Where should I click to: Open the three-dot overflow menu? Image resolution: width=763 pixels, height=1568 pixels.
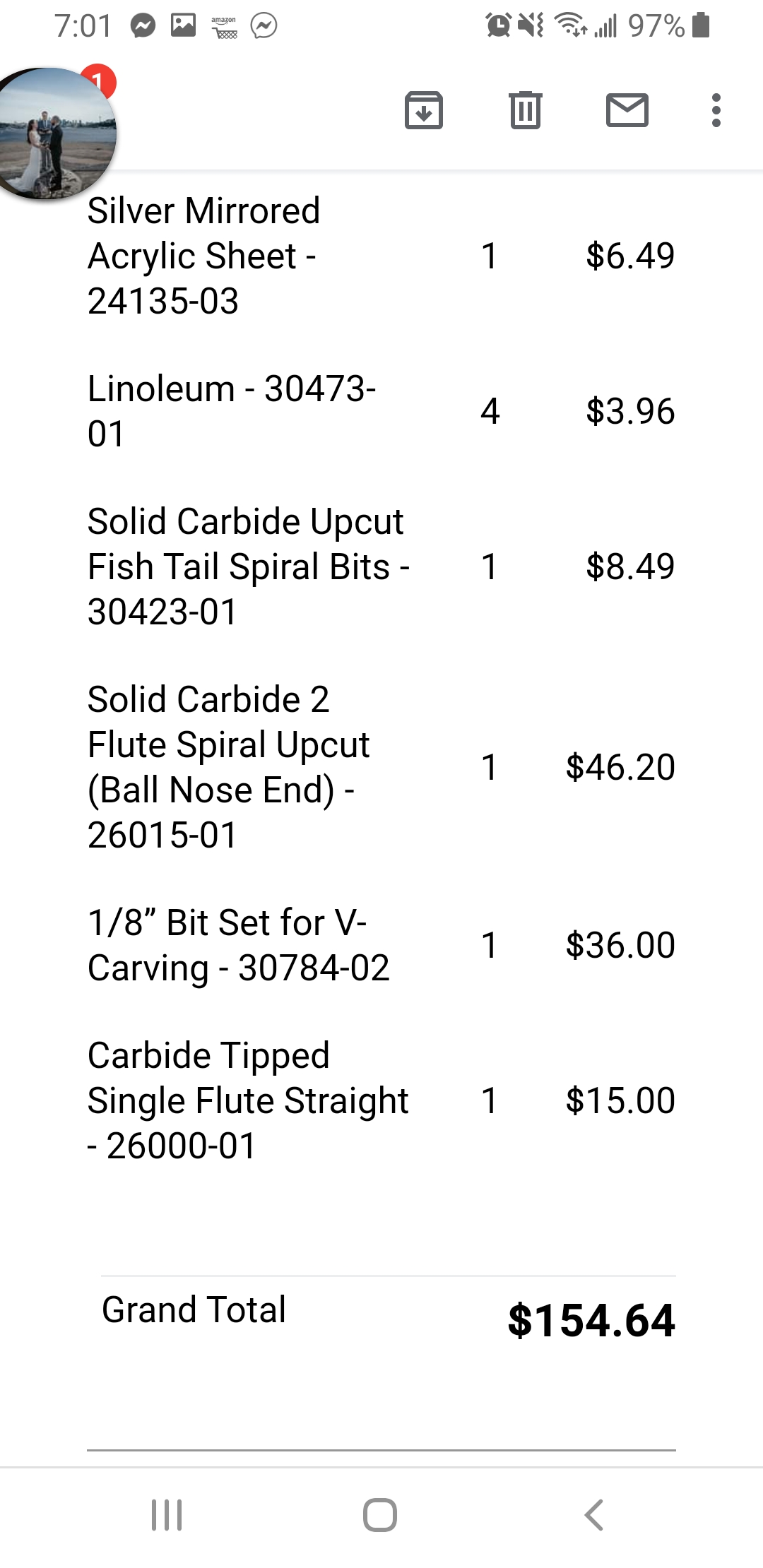716,111
